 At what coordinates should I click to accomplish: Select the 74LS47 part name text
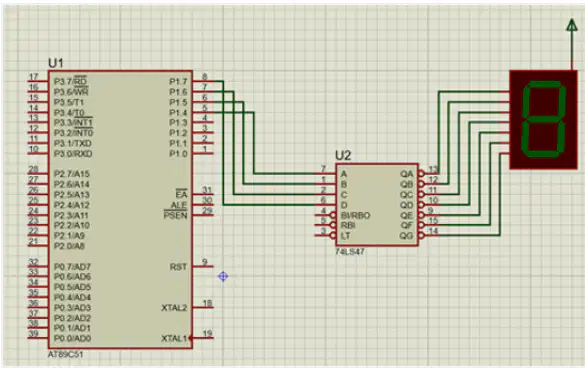pos(350,252)
